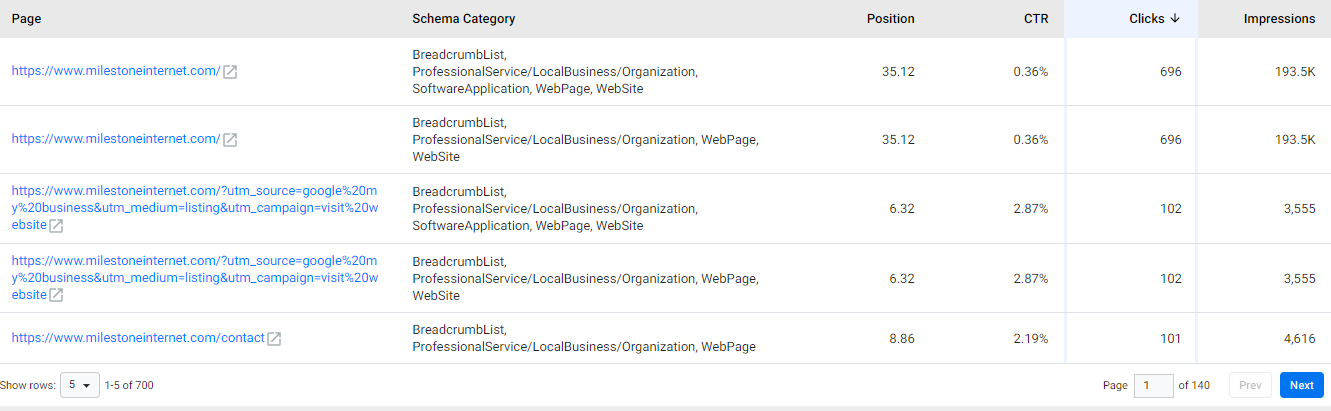Open external link icon for first homepage row
This screenshot has width=1331, height=411.
click(230, 72)
